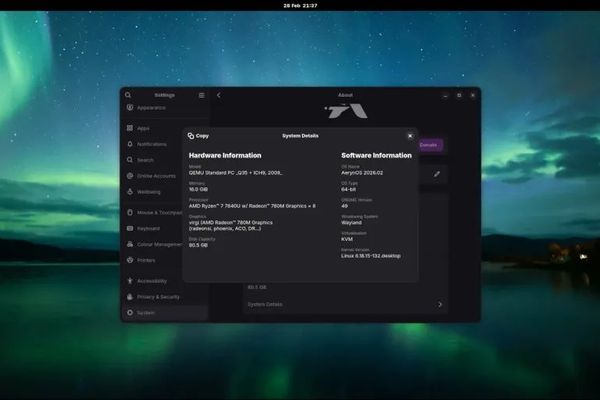Open Apps settings panel

165,128
